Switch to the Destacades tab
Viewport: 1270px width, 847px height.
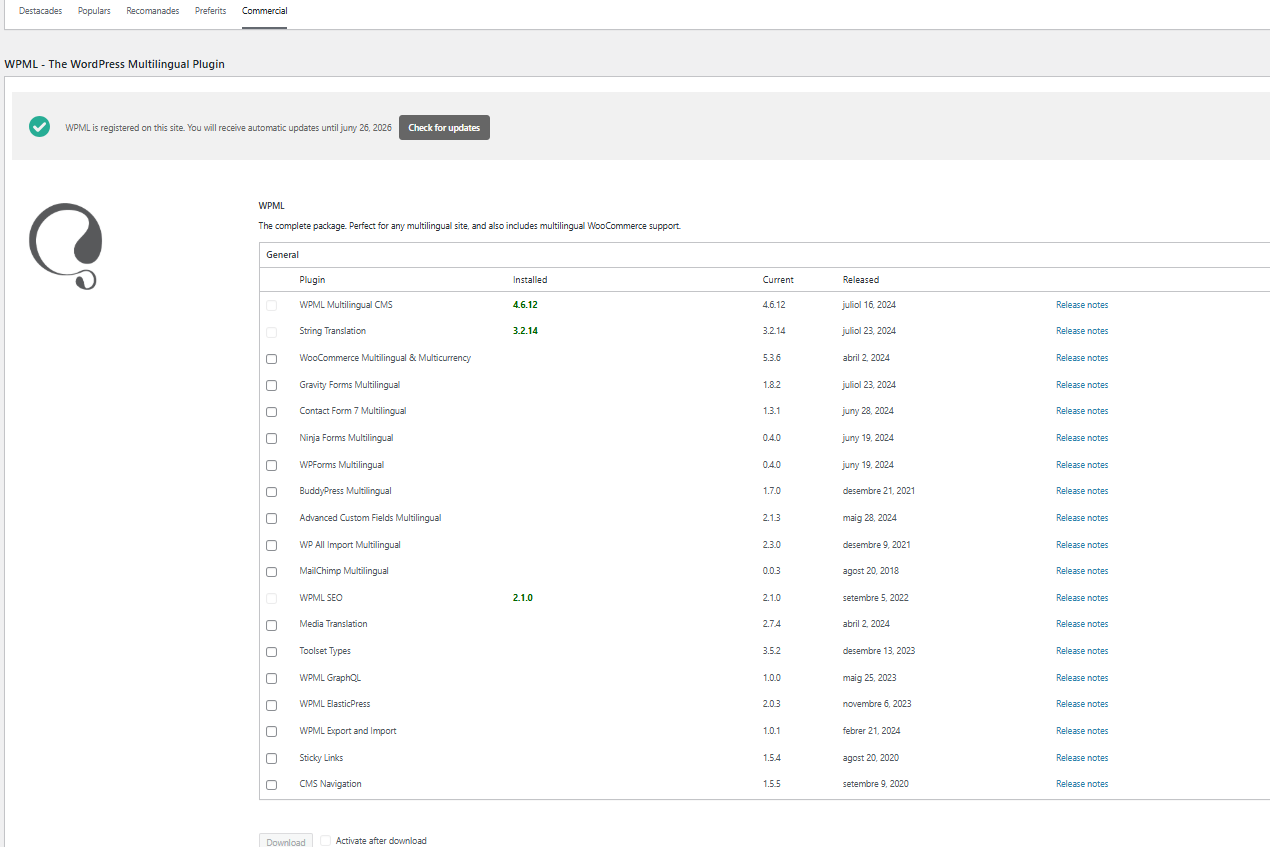tap(40, 11)
